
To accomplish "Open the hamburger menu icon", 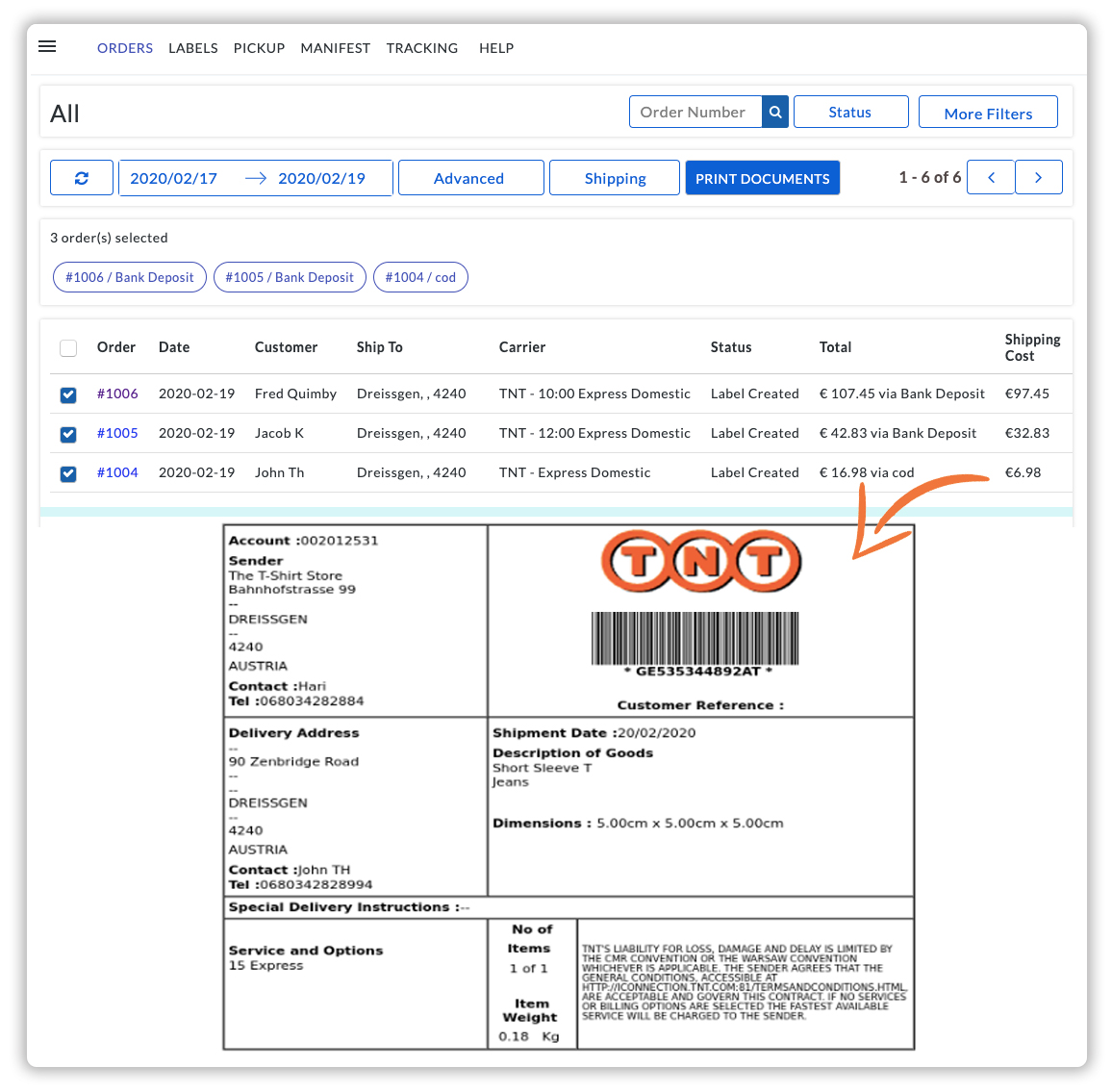I will (x=47, y=47).
